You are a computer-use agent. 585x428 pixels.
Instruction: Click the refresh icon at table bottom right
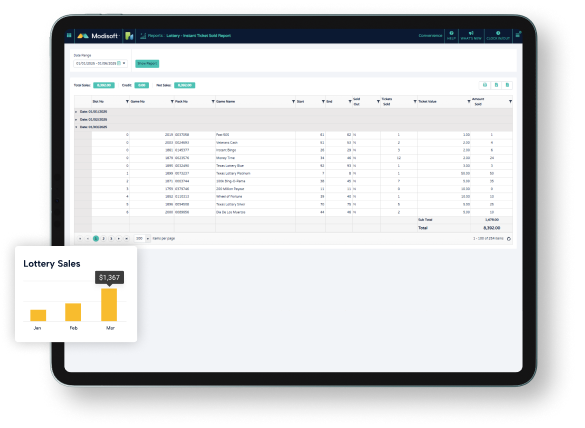(x=509, y=239)
